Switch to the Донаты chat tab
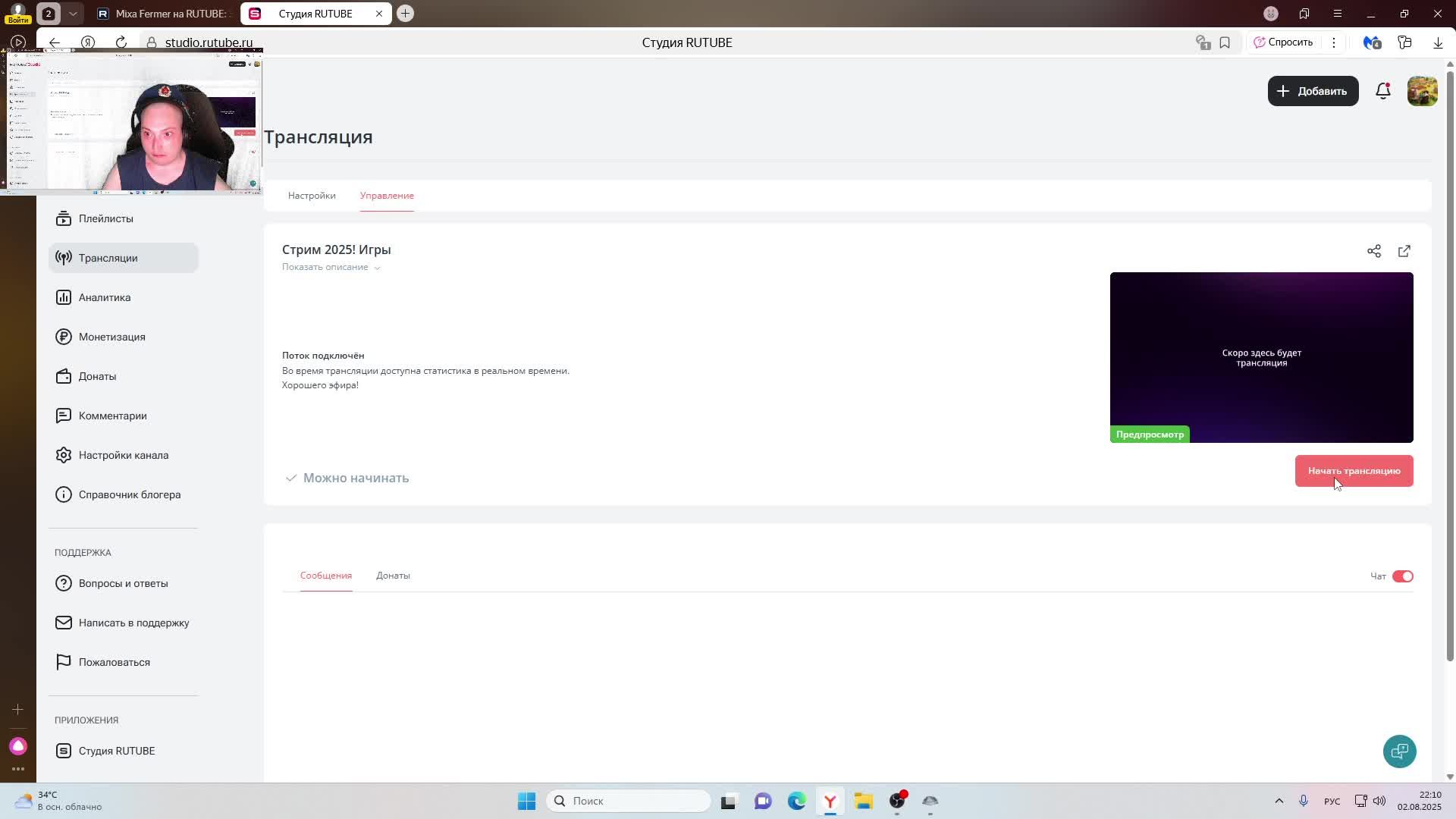This screenshot has height=819, width=1456. coord(393,576)
